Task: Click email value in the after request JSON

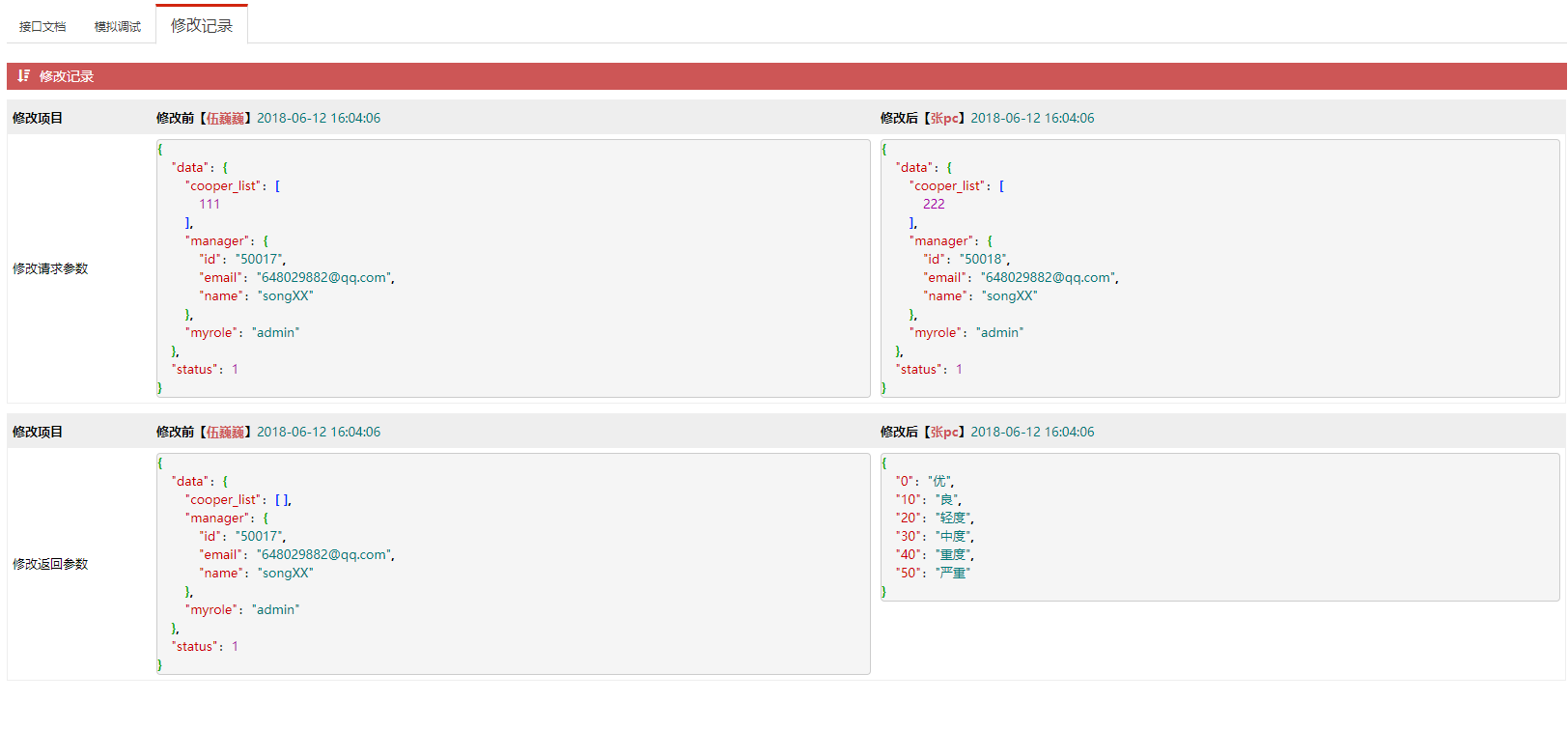Action: click(1049, 277)
